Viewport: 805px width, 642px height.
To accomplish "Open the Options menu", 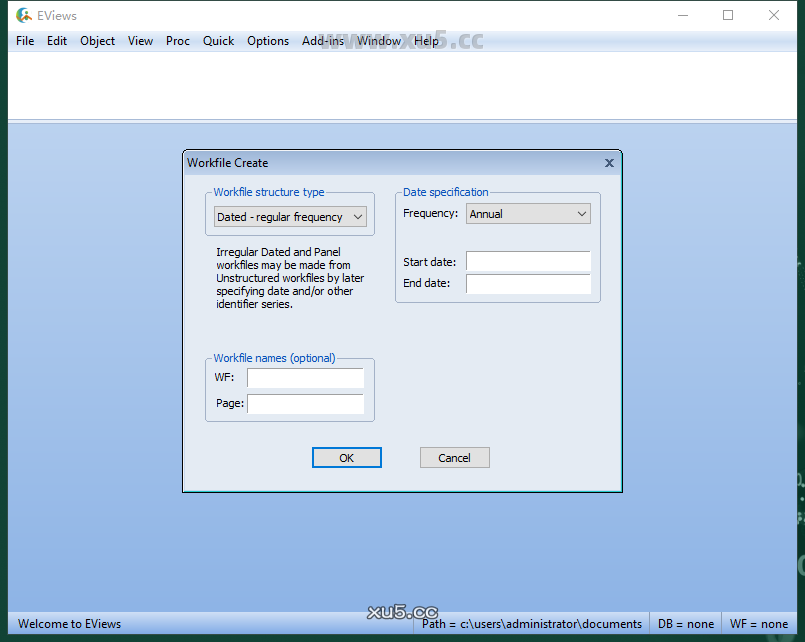I will pos(268,41).
